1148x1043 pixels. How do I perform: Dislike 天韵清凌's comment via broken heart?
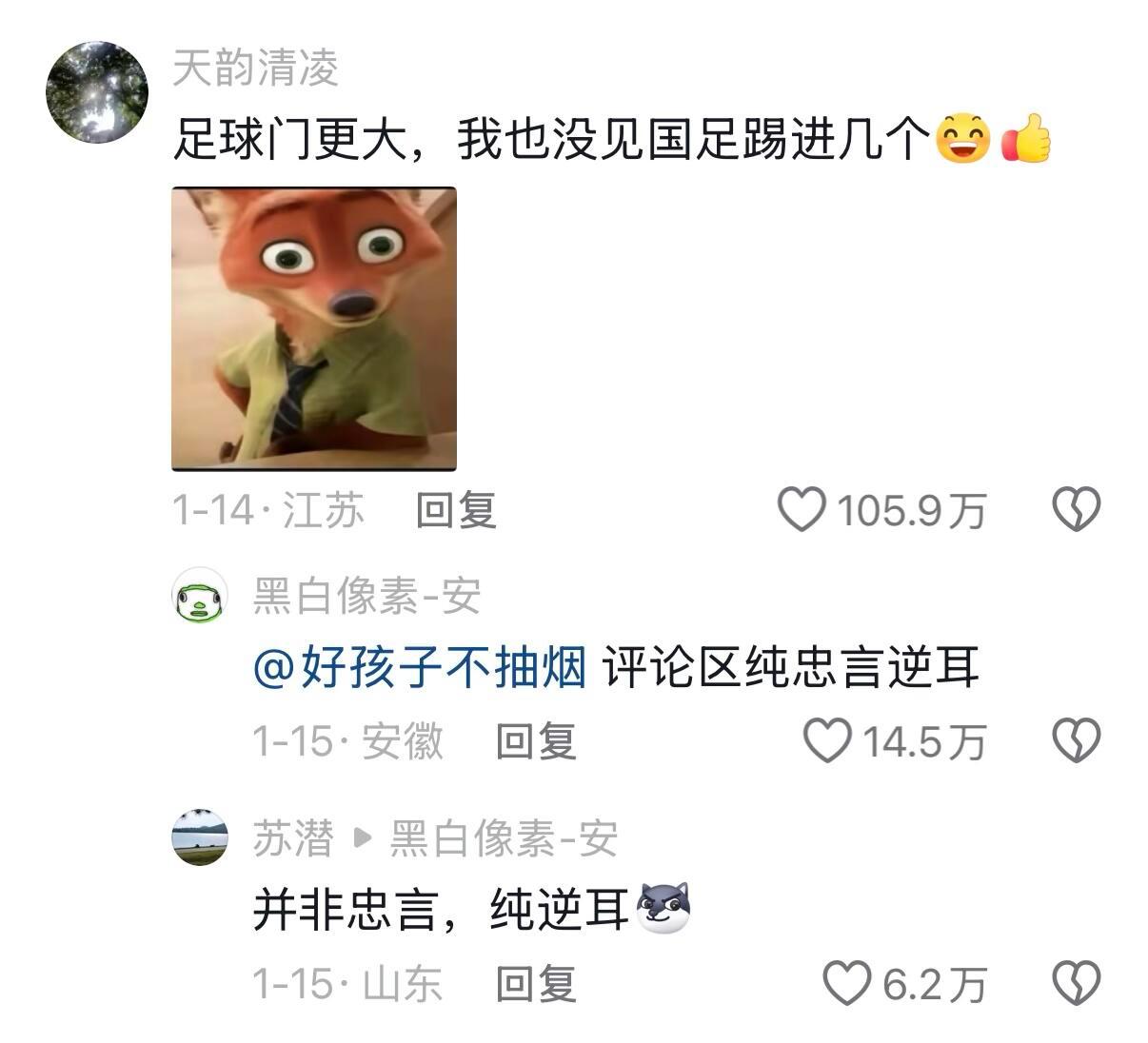pyautogui.click(x=1076, y=509)
